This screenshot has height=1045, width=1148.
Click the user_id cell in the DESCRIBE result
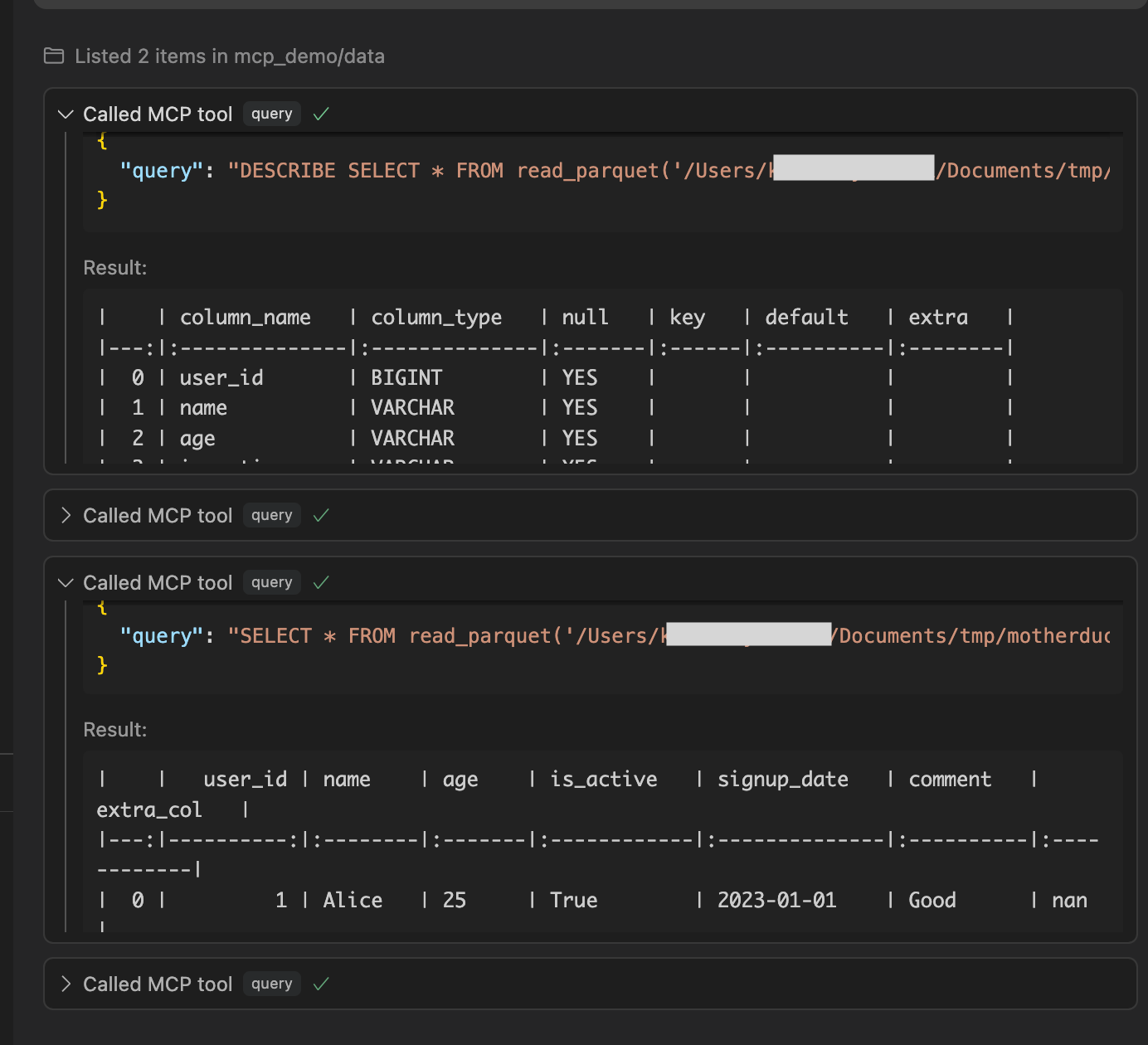(221, 378)
